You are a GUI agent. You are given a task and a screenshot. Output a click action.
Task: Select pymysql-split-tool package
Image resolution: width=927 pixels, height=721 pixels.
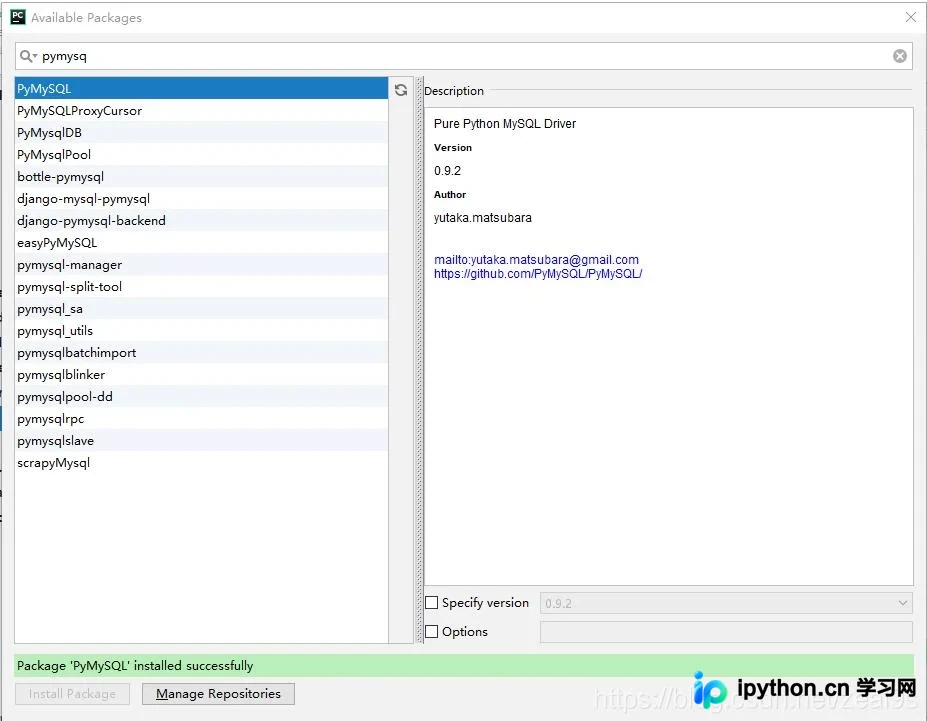201,287
